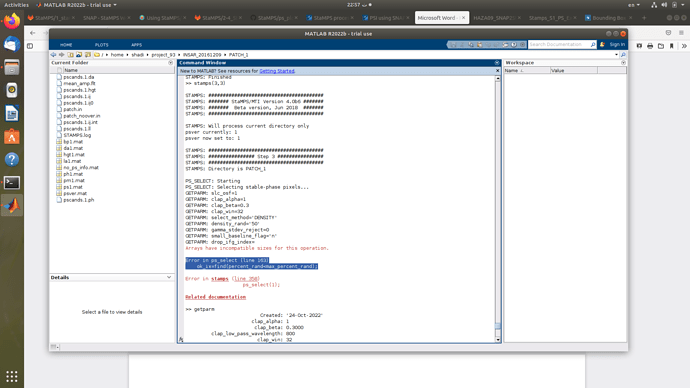Open the address bar path history dropdown
Viewport: 690px width, 388px height.
pos(616,55)
